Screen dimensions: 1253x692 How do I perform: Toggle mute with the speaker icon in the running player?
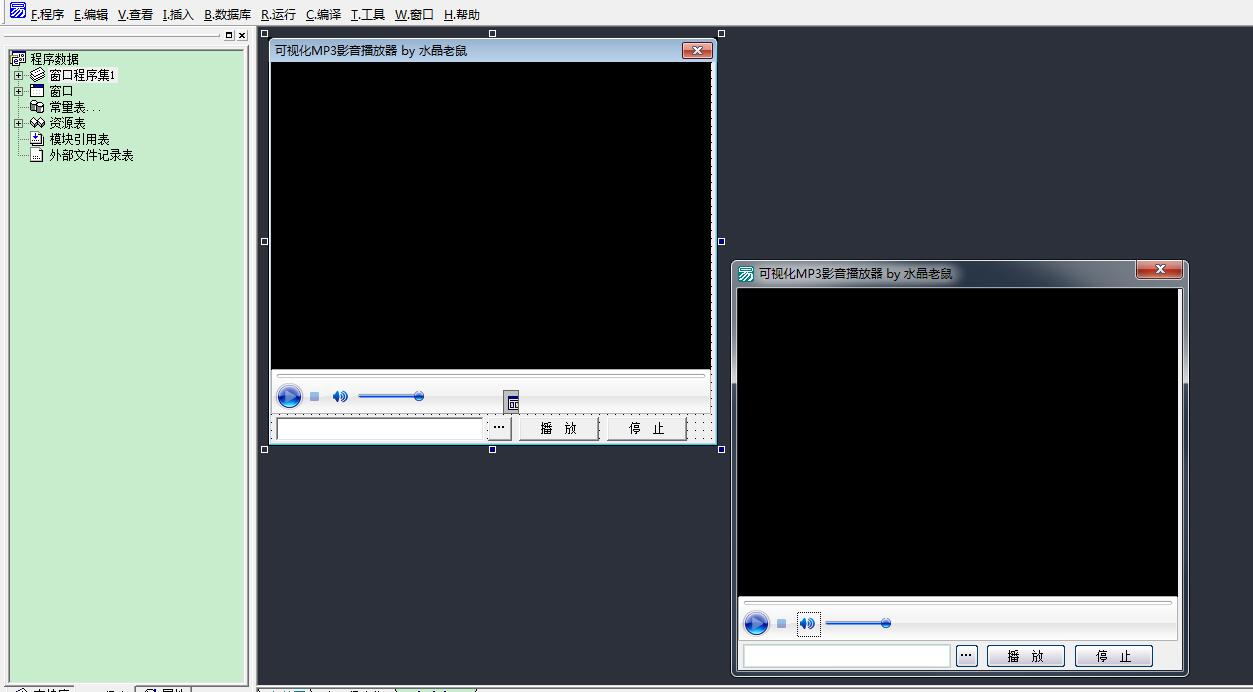click(x=808, y=624)
